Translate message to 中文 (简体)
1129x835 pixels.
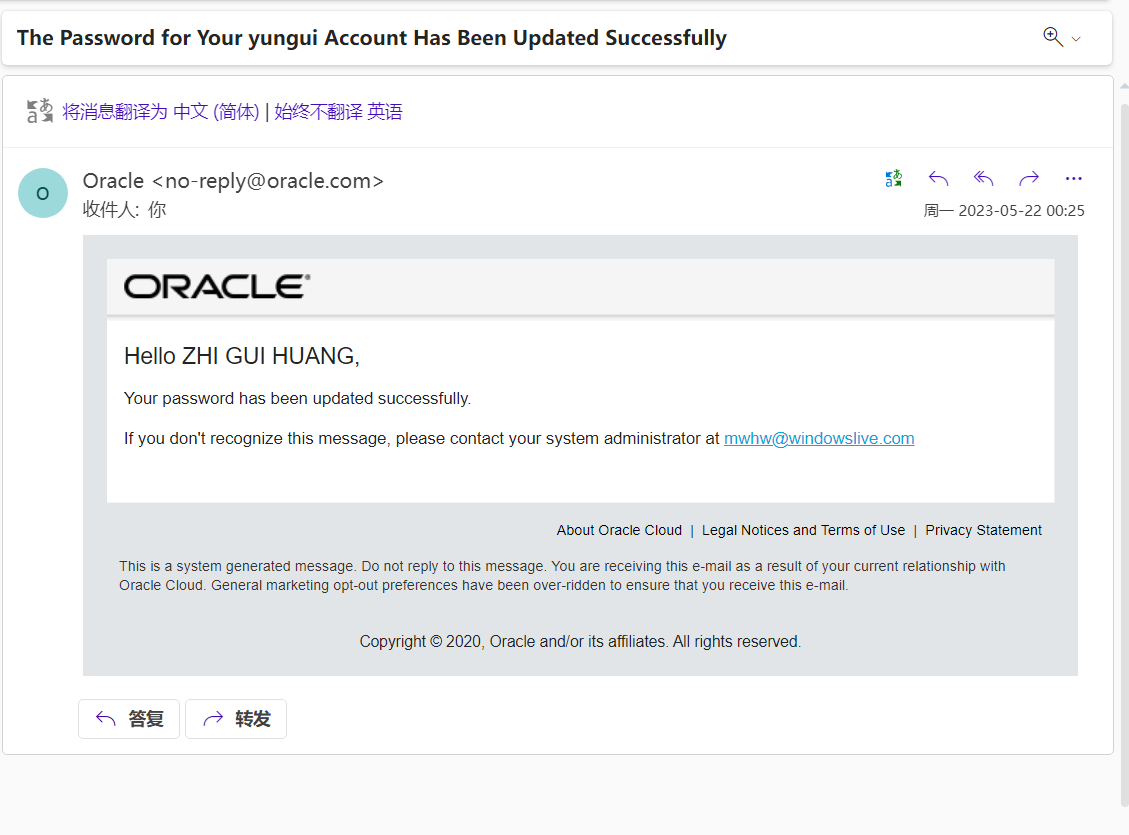point(161,112)
